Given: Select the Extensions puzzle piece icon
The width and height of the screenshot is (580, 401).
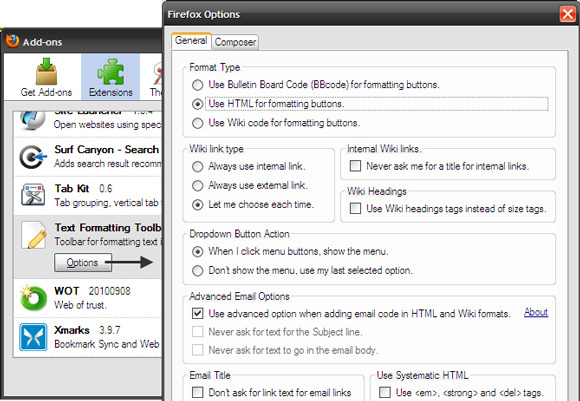Looking at the screenshot, I should click(111, 71).
